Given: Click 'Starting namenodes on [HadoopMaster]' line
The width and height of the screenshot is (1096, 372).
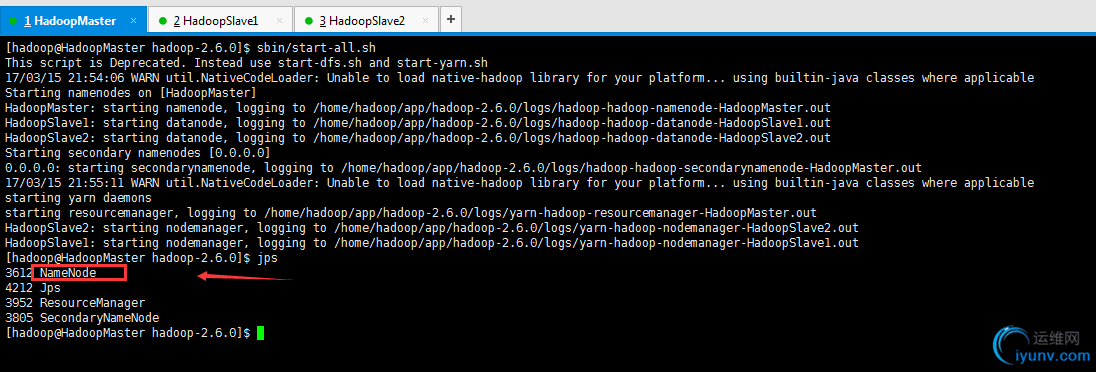Looking at the screenshot, I should [x=131, y=92].
